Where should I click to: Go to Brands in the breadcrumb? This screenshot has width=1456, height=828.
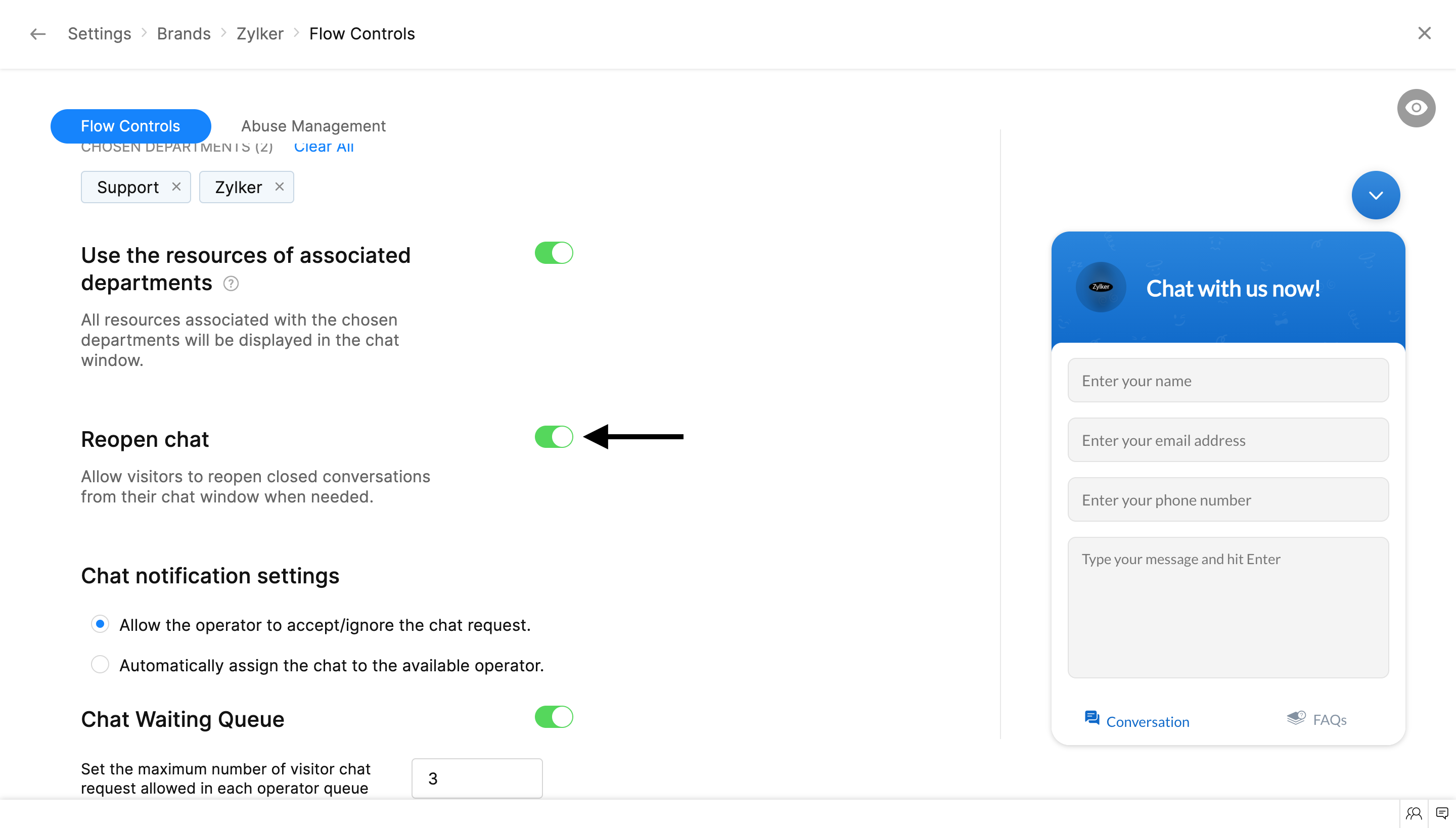click(x=184, y=34)
